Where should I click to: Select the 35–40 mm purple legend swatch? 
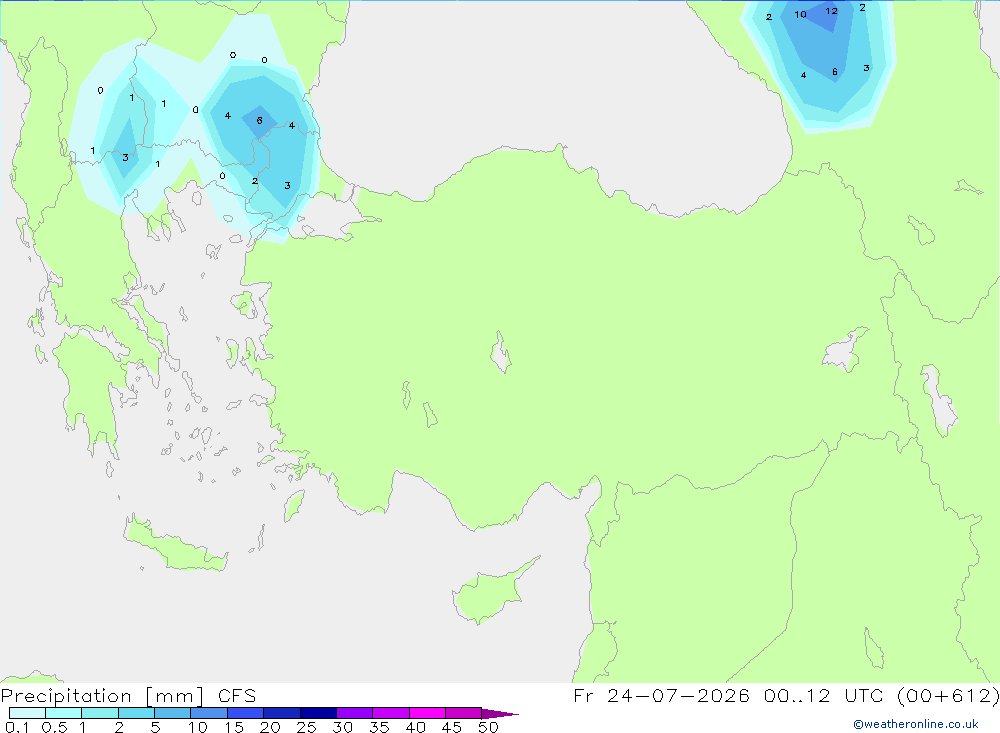[x=391, y=713]
